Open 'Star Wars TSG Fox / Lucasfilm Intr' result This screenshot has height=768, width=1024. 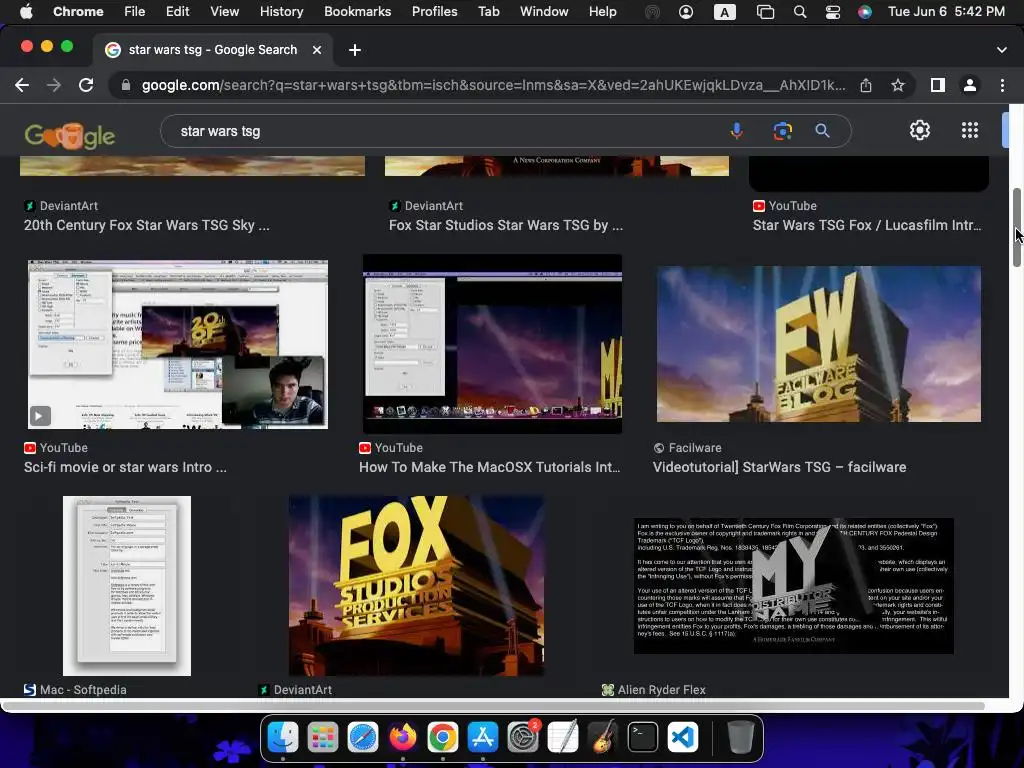tap(867, 225)
